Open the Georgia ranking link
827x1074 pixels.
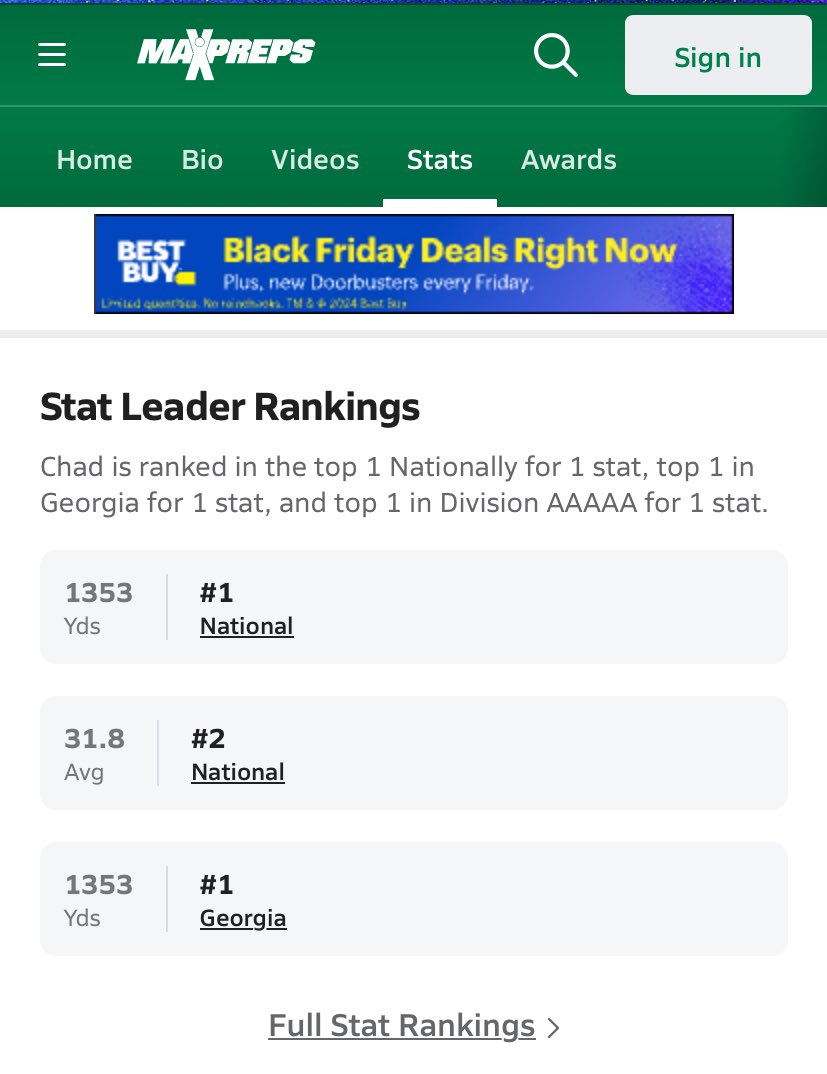pos(243,919)
